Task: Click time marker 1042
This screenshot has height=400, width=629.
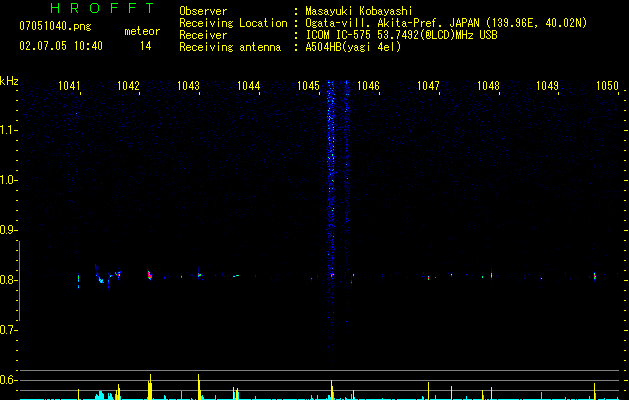Action: [128, 86]
